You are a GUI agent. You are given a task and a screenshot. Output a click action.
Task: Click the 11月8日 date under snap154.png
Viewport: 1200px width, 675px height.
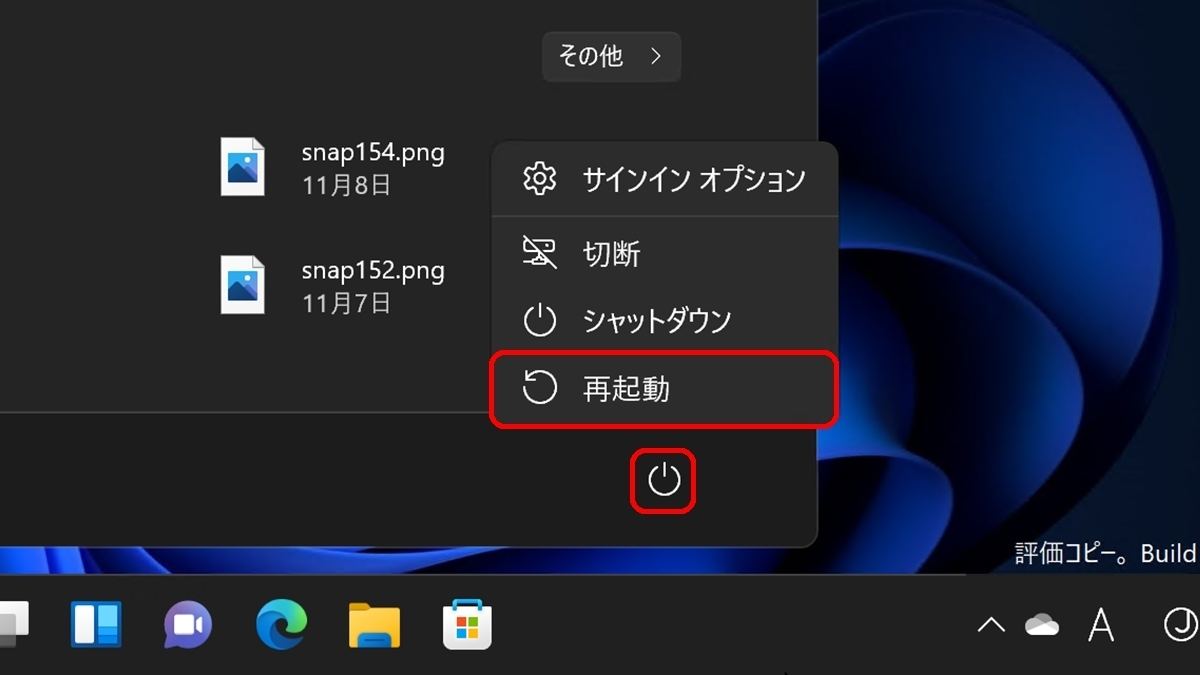pos(346,185)
